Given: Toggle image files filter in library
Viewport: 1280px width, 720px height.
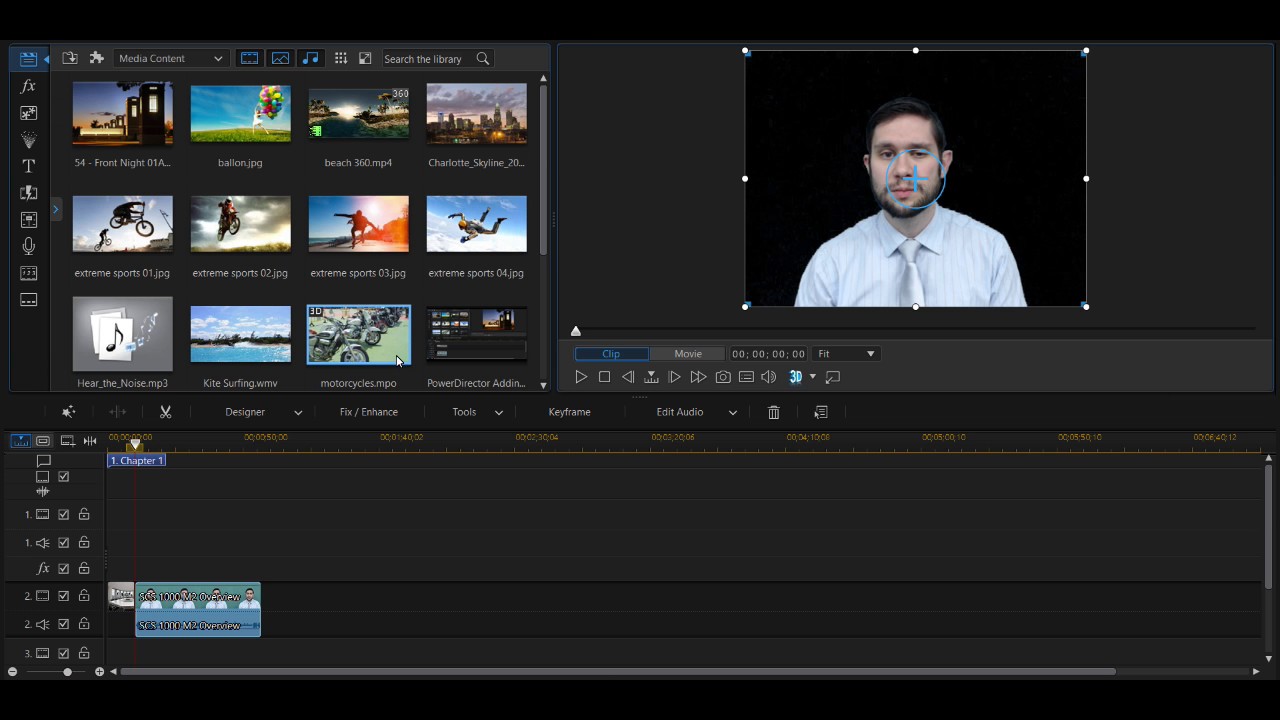Looking at the screenshot, I should tap(280, 58).
